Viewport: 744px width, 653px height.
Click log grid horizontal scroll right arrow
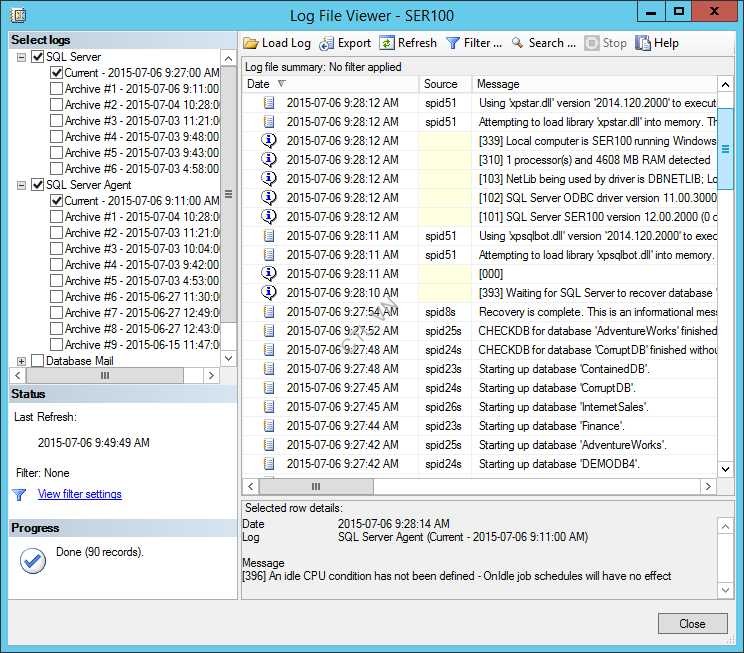(708, 486)
